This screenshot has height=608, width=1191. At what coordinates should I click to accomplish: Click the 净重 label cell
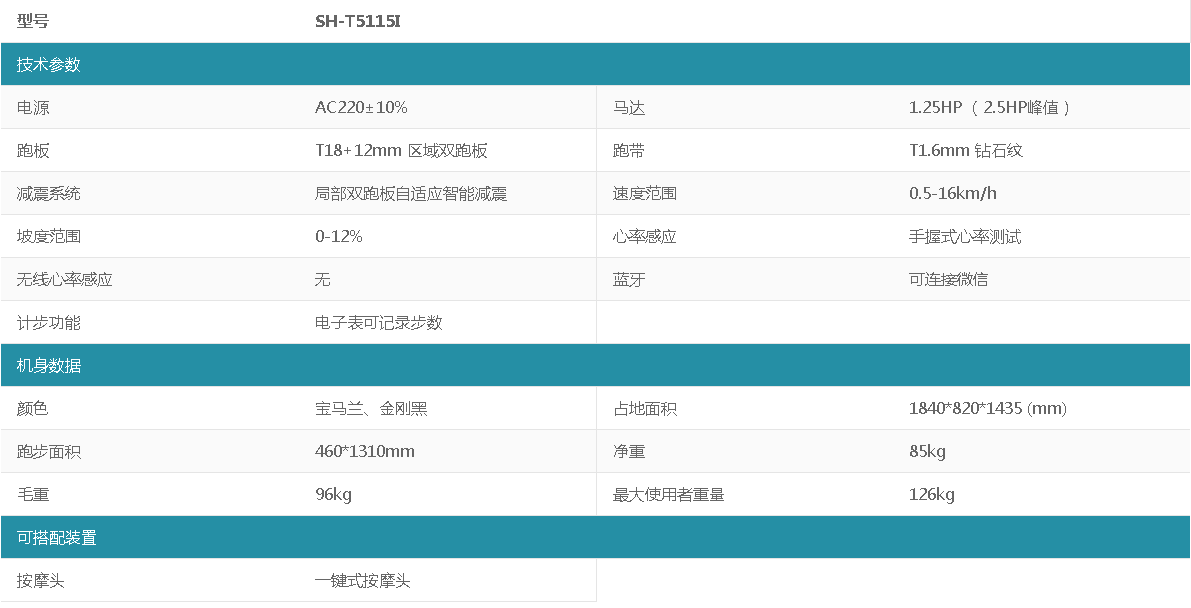tap(629, 451)
